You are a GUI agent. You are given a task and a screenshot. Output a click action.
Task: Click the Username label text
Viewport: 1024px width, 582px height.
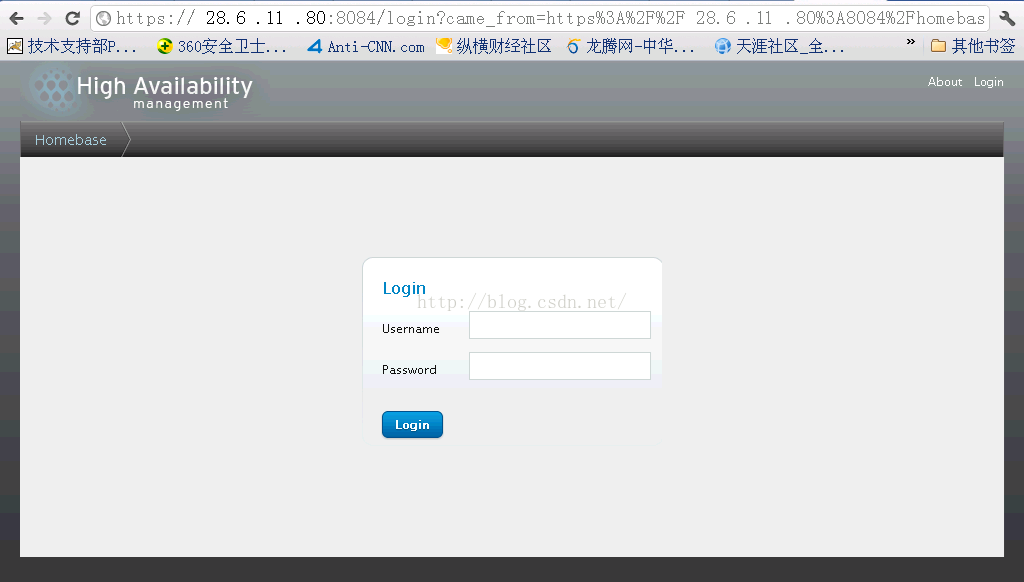411,329
